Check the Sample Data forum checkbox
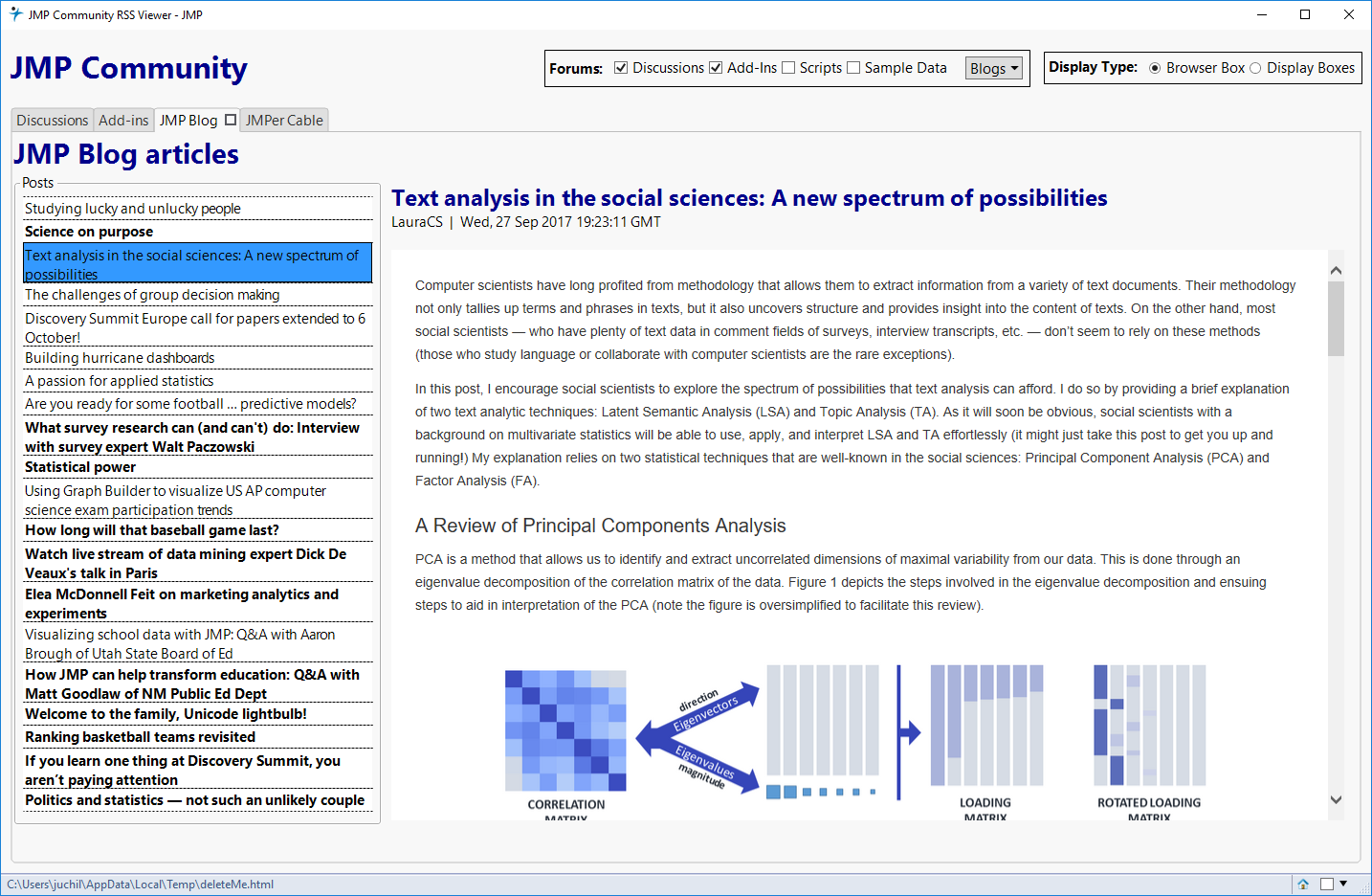 click(852, 67)
